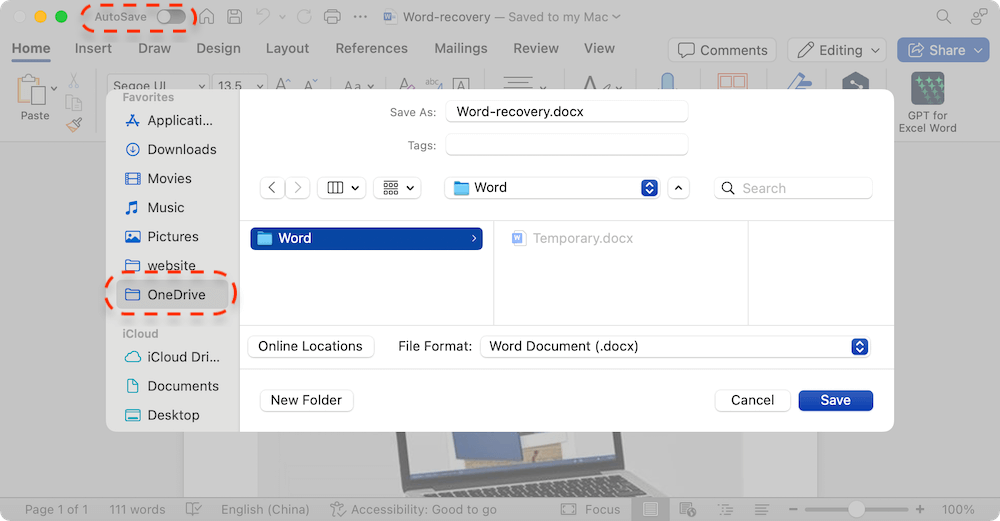Select Desktop in the sidebar
Image resolution: width=1000 pixels, height=521 pixels.
163,415
